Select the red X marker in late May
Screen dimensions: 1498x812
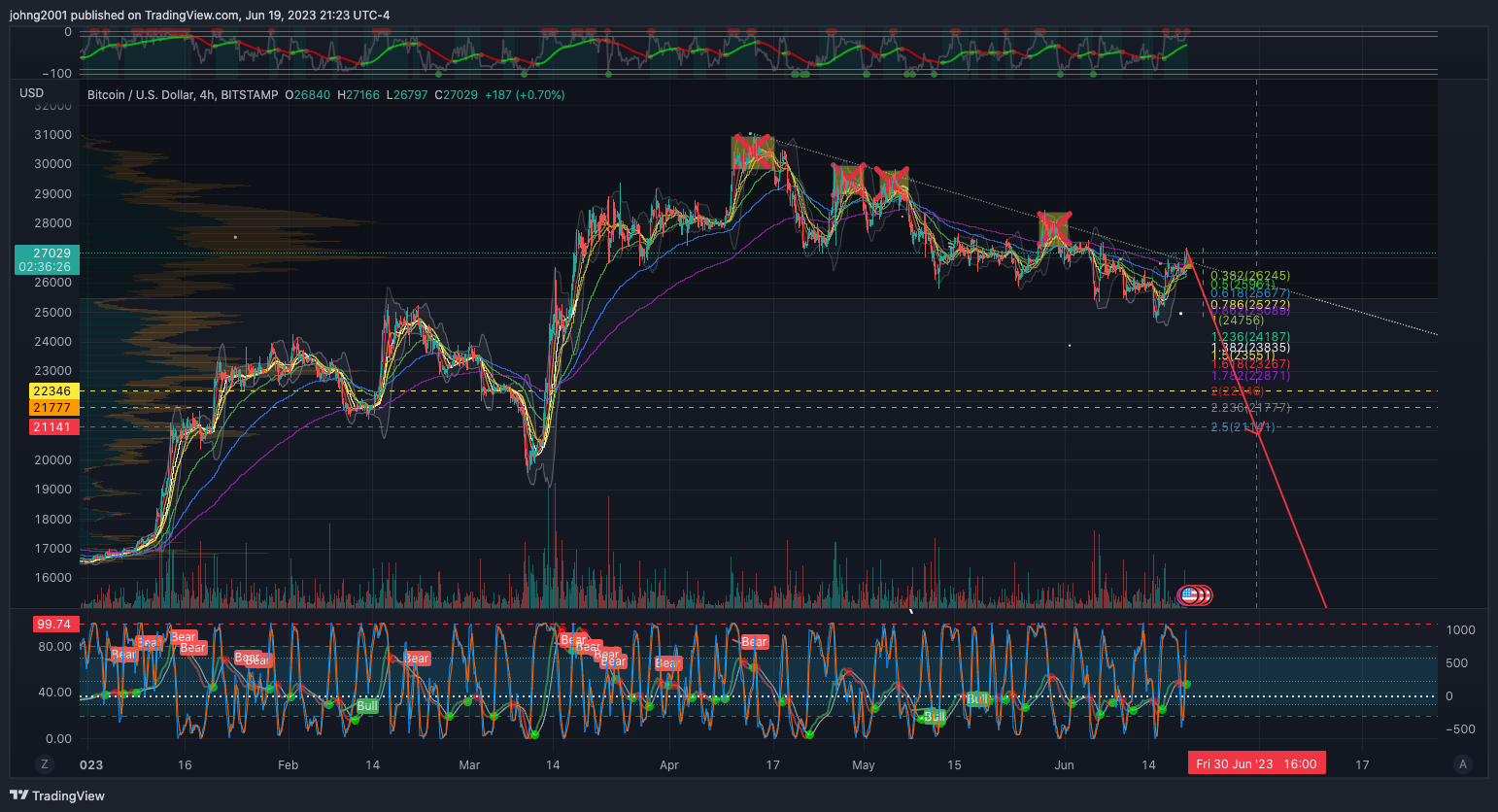pos(1054,228)
